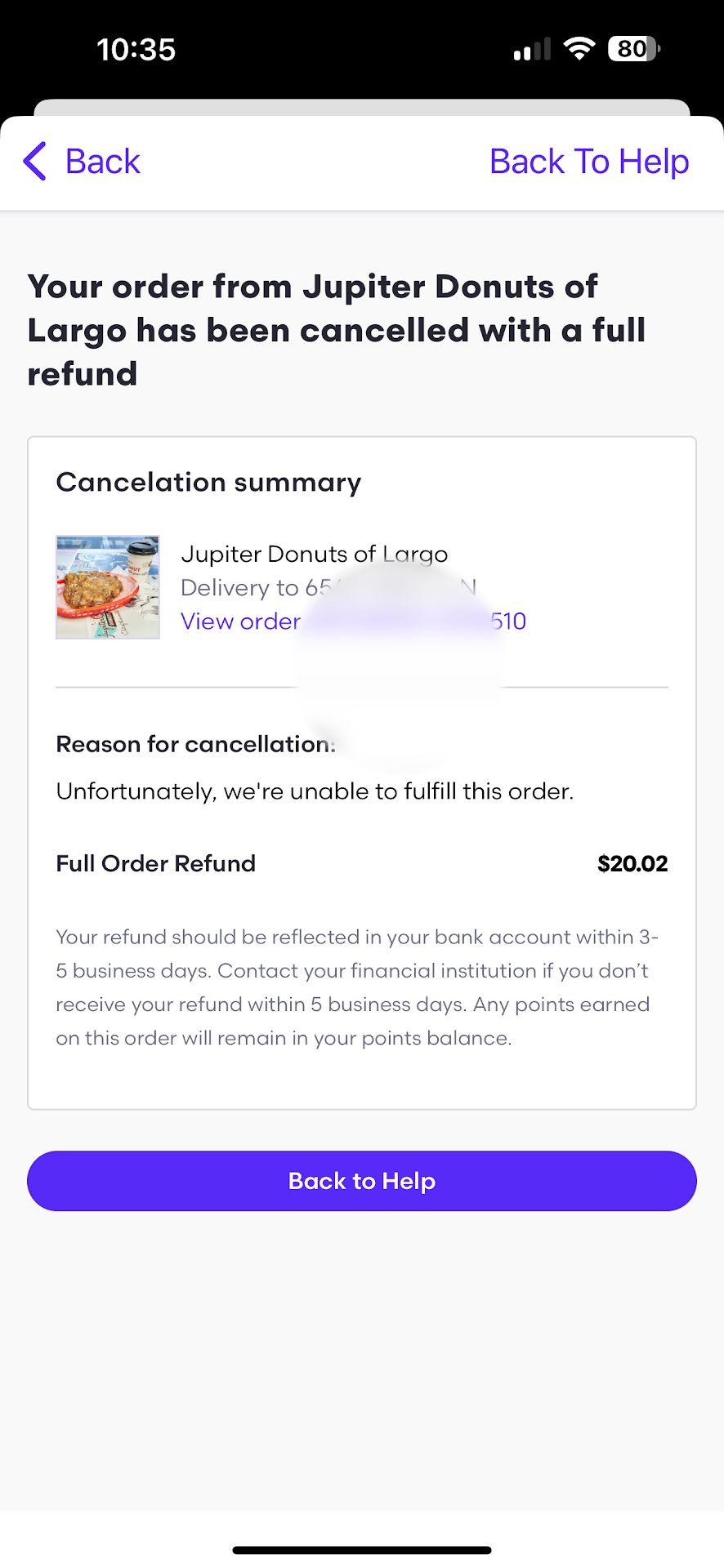Tap the 'unable to fulfill this order' message

point(315,791)
